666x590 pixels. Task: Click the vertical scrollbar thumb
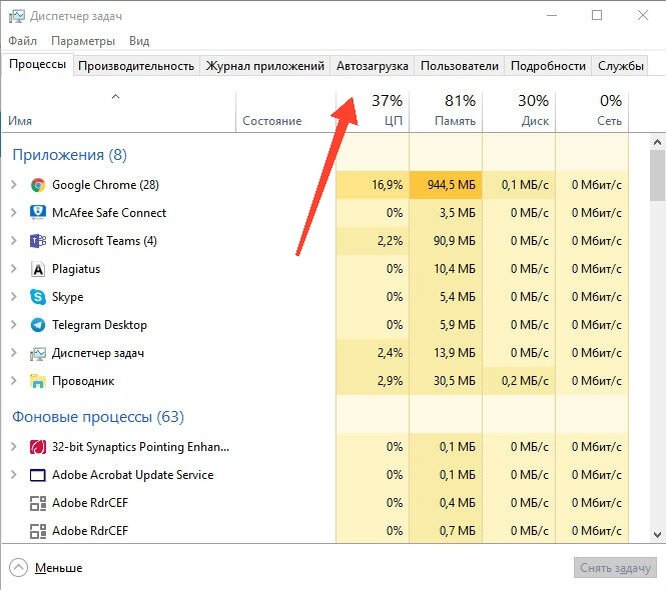(x=657, y=175)
